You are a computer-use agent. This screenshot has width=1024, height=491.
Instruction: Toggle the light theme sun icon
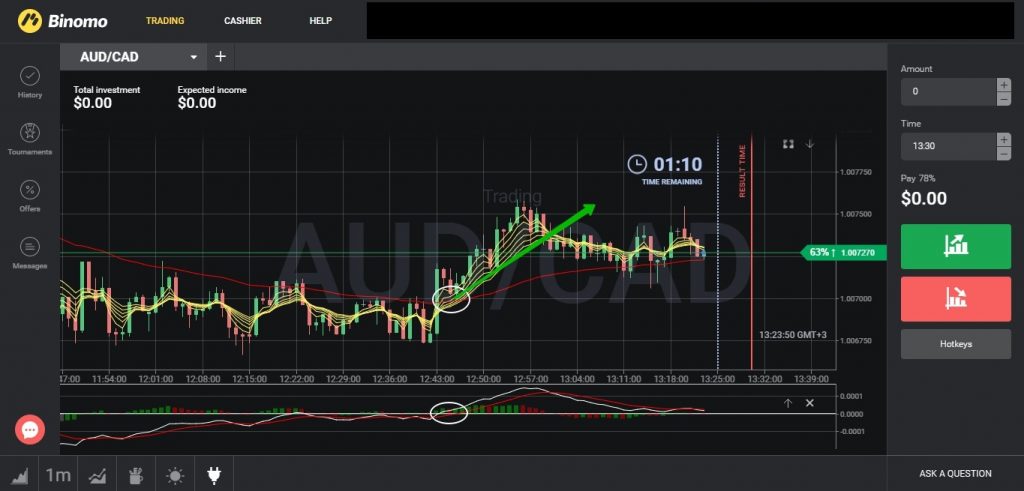coord(175,476)
